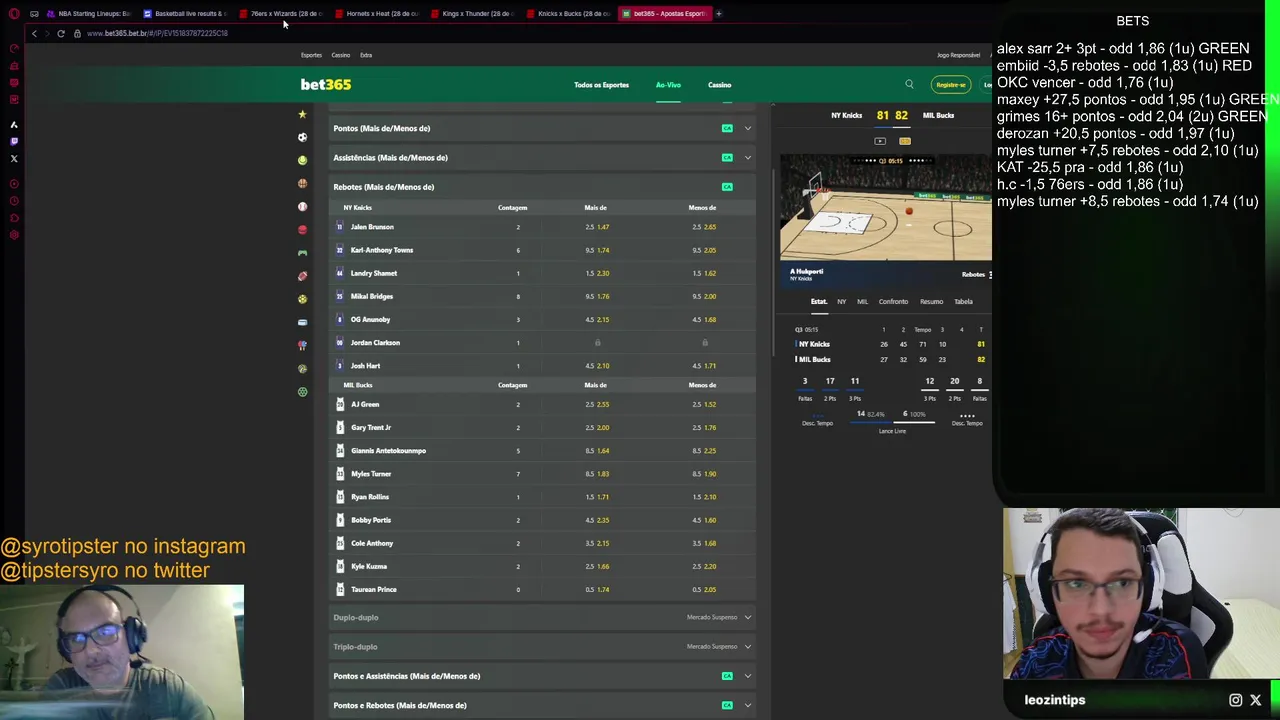The height and width of the screenshot is (720, 1280).
Task: Bet Kyle Kuzma Mais de 2.5 at 1.66
Action: click(597, 566)
